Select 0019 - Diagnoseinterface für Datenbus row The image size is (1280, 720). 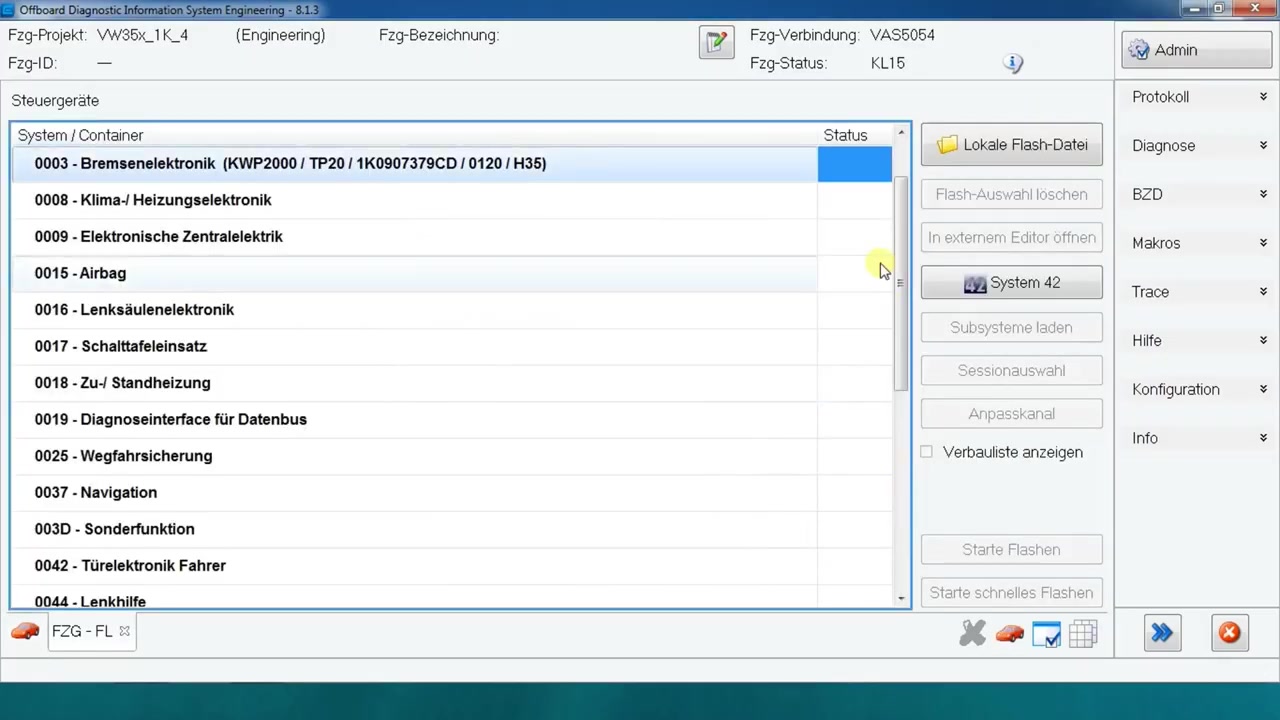(x=452, y=419)
